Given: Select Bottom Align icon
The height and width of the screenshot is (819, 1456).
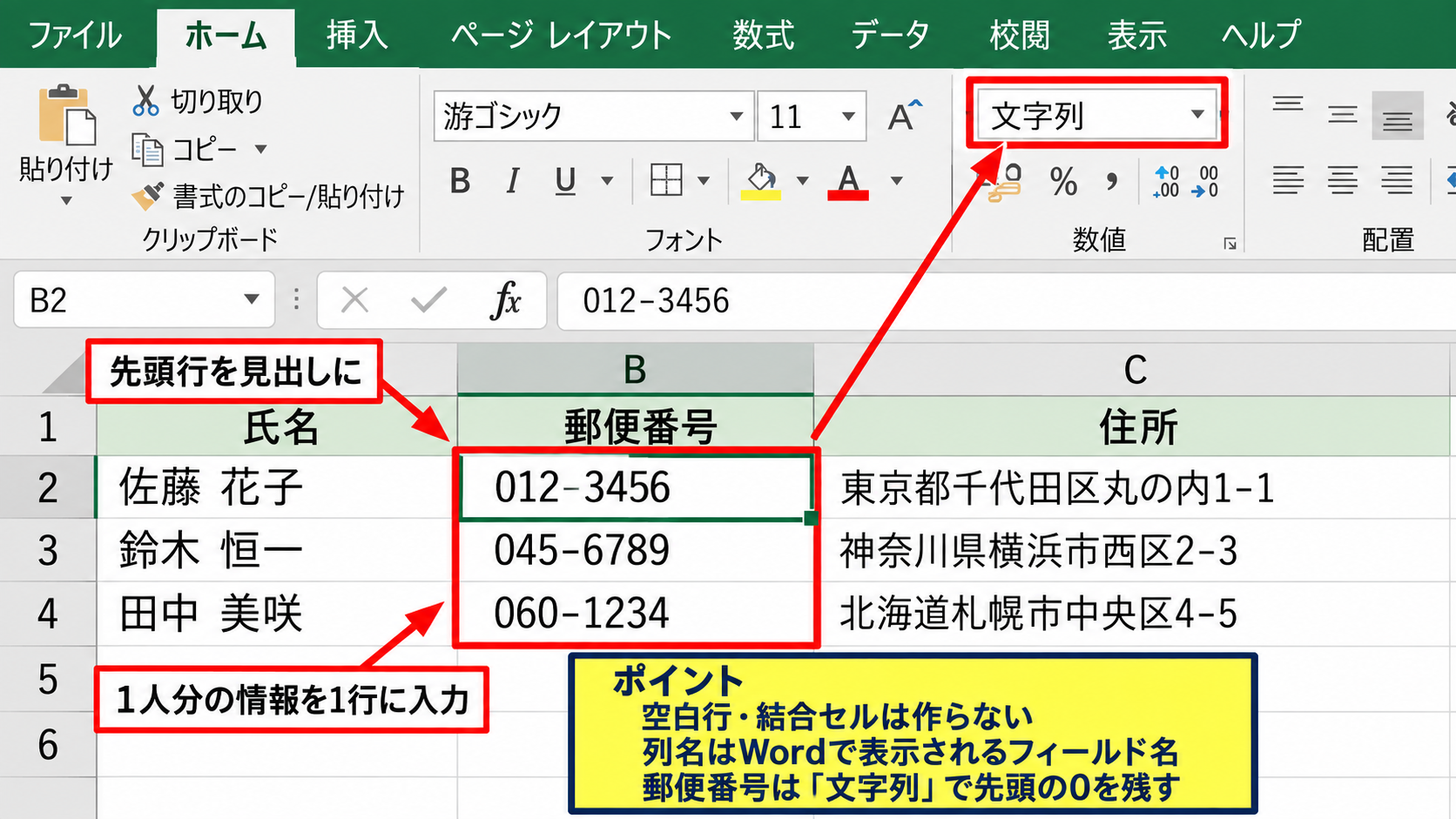Looking at the screenshot, I should pos(1398,117).
